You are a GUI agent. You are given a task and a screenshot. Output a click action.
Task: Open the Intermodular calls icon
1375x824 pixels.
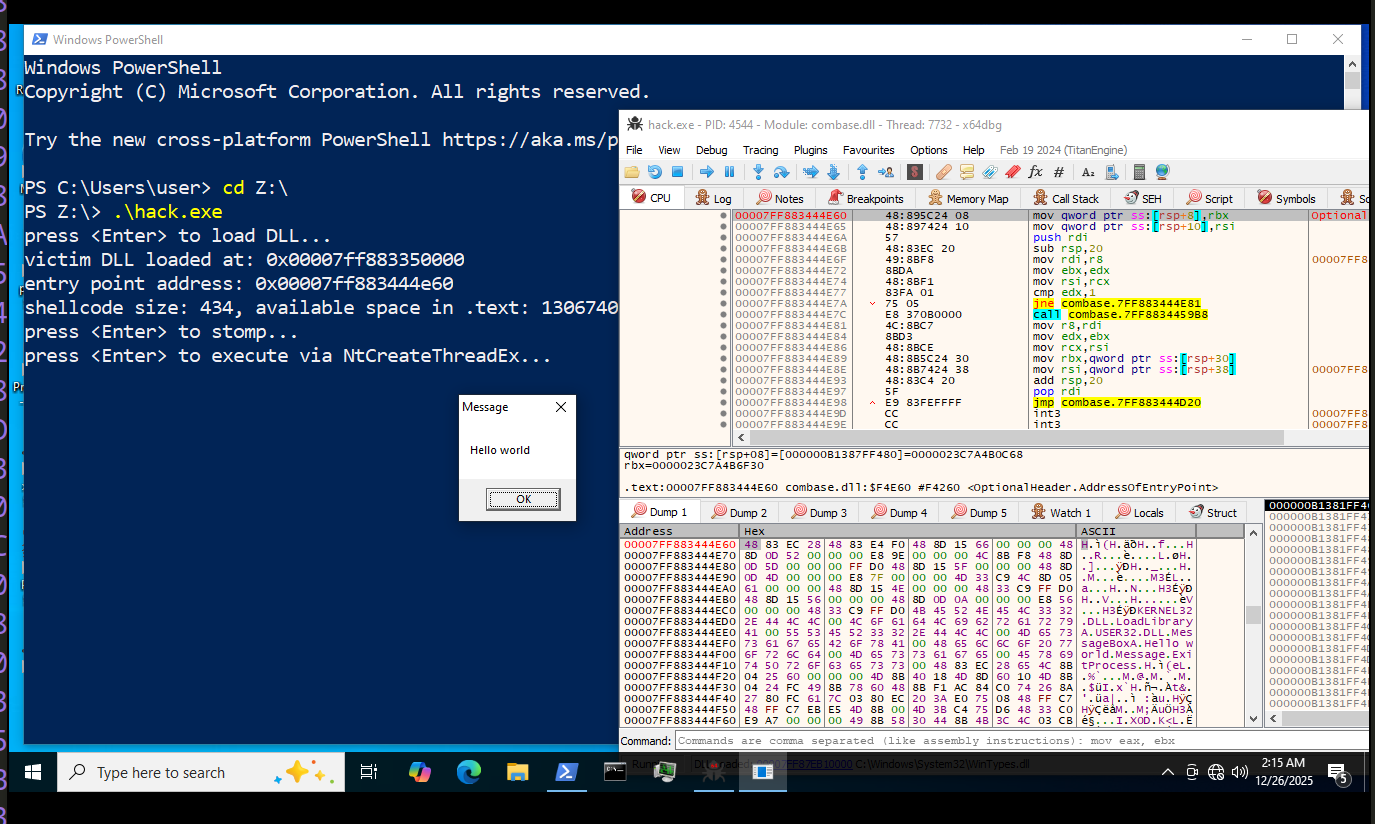click(x=1111, y=172)
